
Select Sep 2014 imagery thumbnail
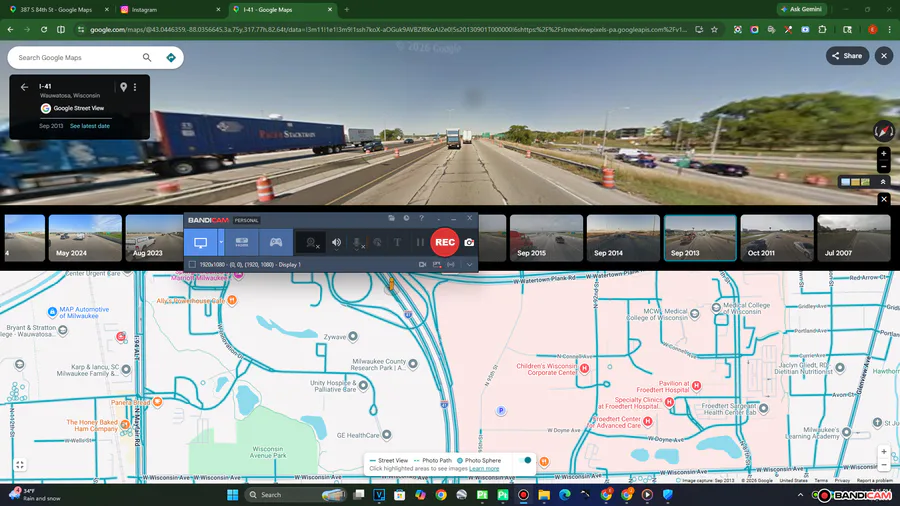click(623, 238)
